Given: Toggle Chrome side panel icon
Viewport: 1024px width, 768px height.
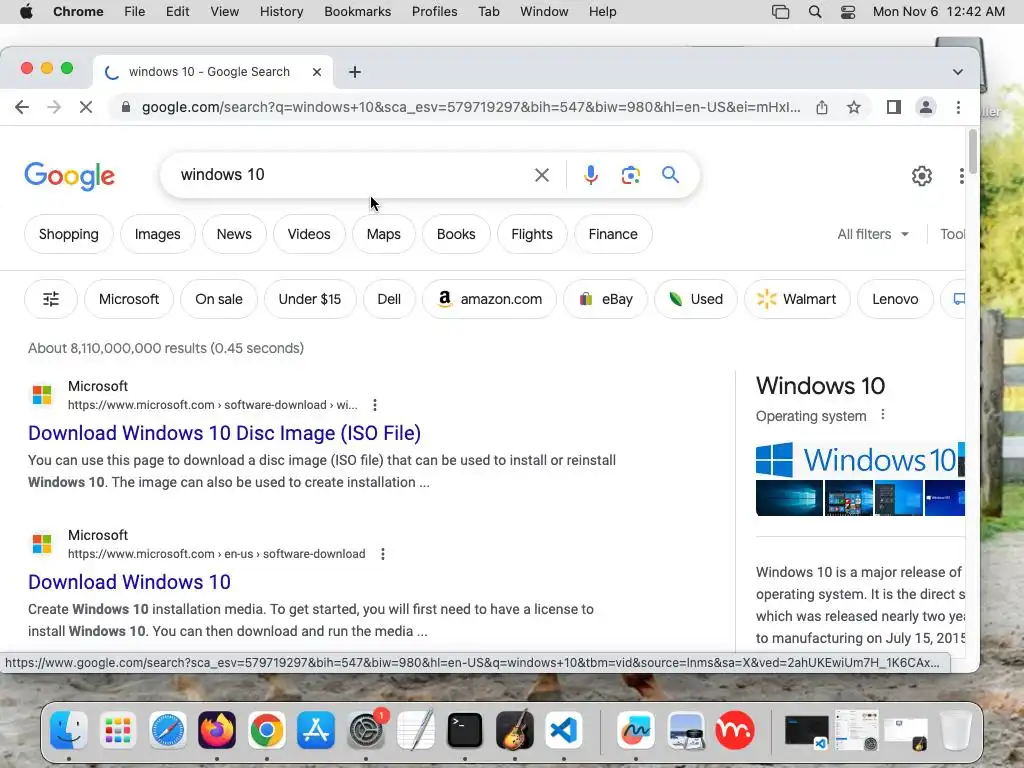Looking at the screenshot, I should point(893,107).
